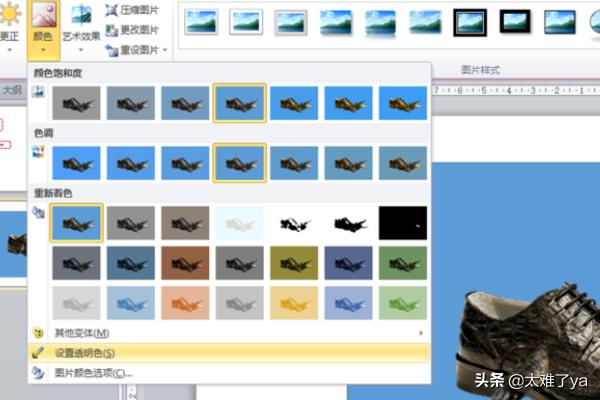Open 图片颜色选项(C) picture color options
600x400 pixels.
[229, 372]
